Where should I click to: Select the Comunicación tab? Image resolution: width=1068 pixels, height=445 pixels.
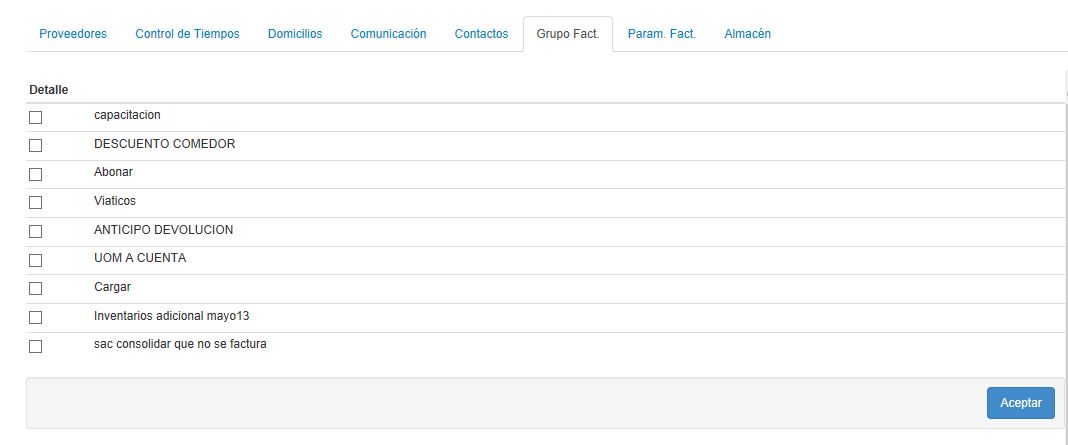[388, 34]
